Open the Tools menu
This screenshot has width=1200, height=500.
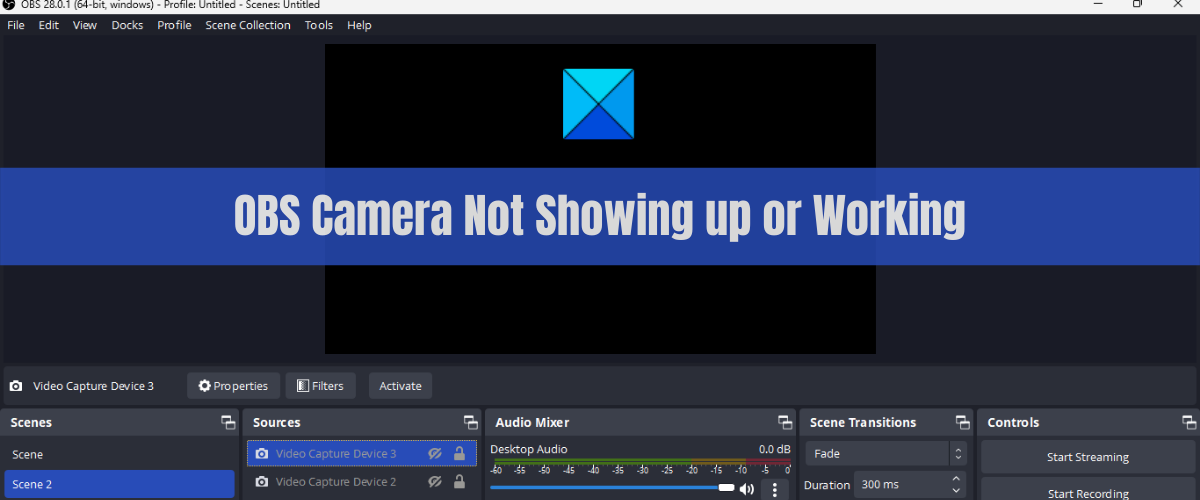click(x=319, y=25)
